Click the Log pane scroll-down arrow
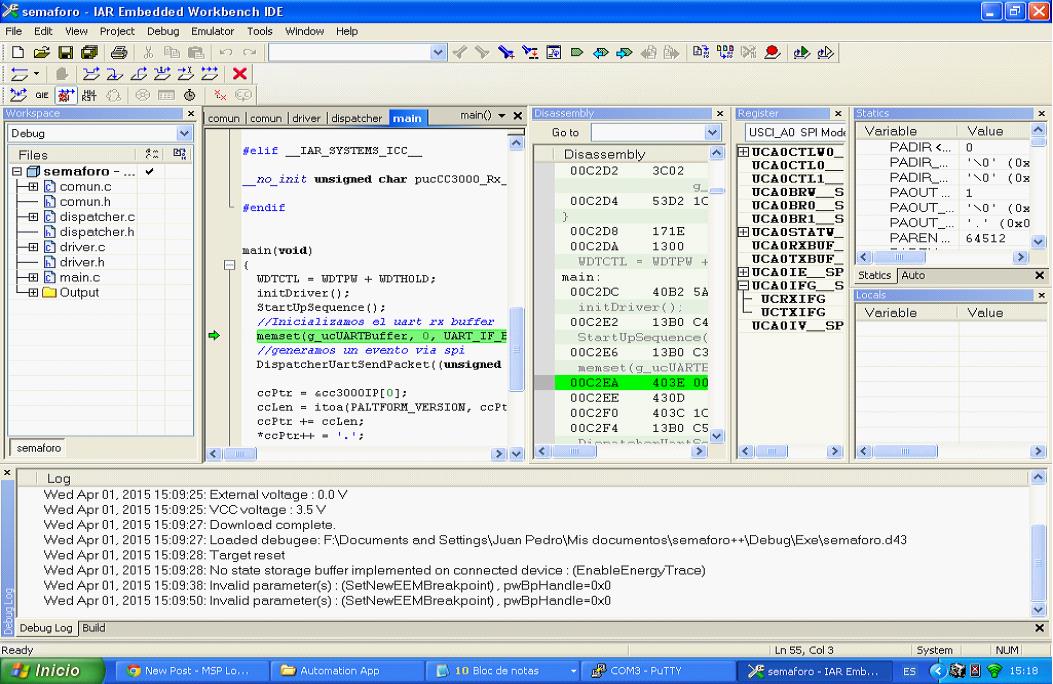This screenshot has height=684, width=1053. click(x=1038, y=609)
